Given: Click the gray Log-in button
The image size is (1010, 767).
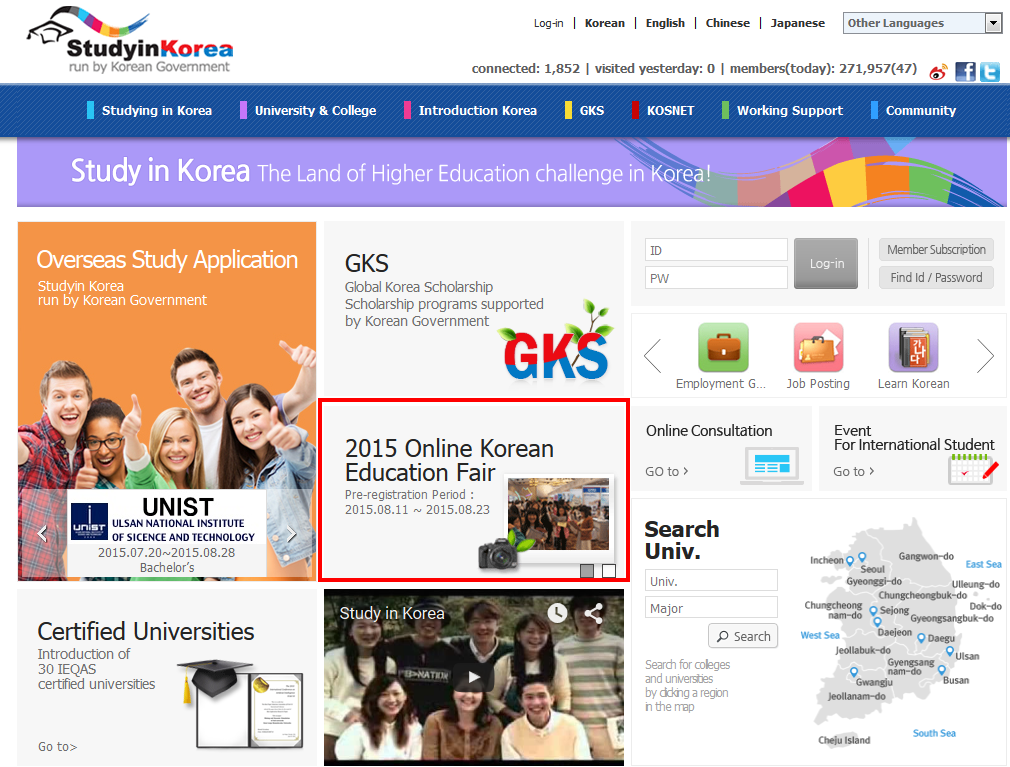Looking at the screenshot, I should [x=826, y=263].
